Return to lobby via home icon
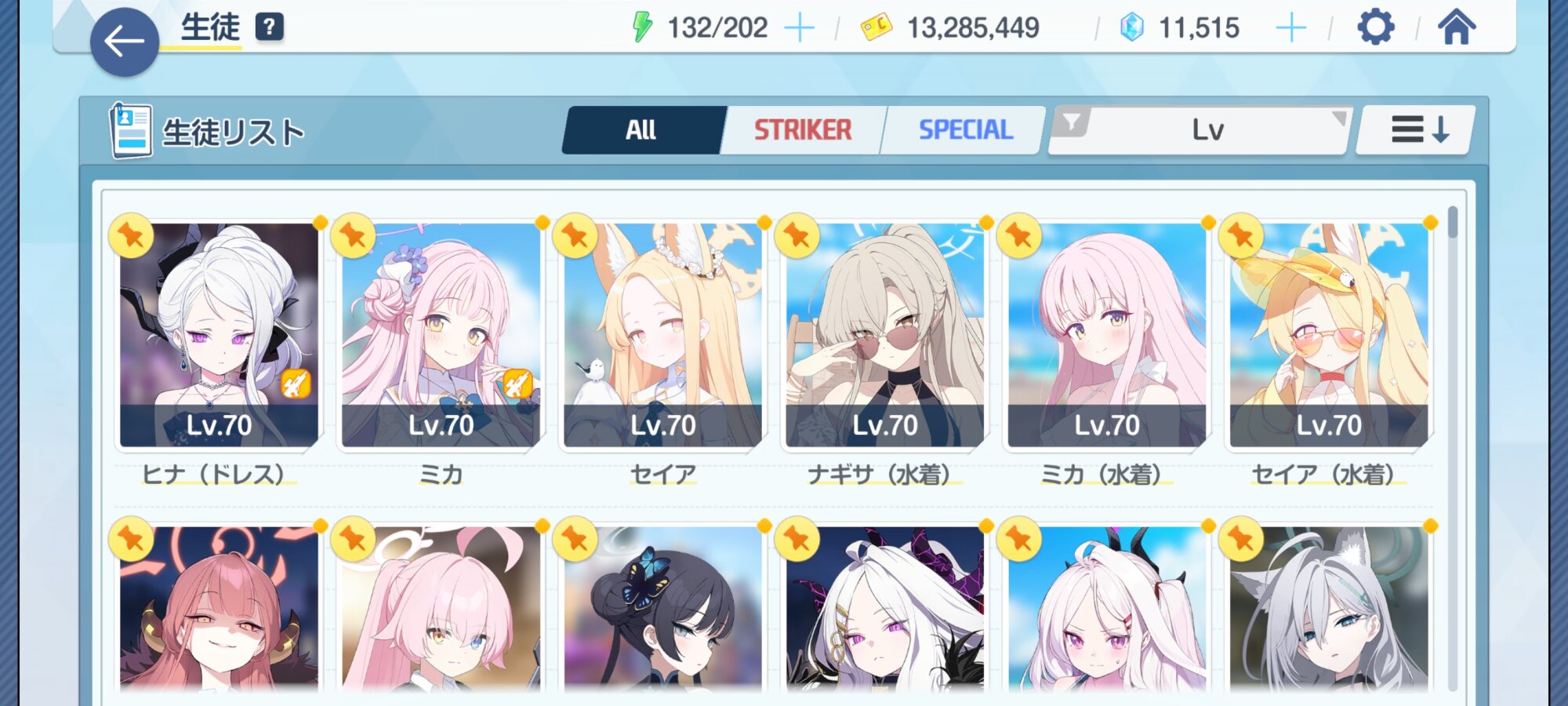Viewport: 1568px width, 706px height. coord(1456,27)
